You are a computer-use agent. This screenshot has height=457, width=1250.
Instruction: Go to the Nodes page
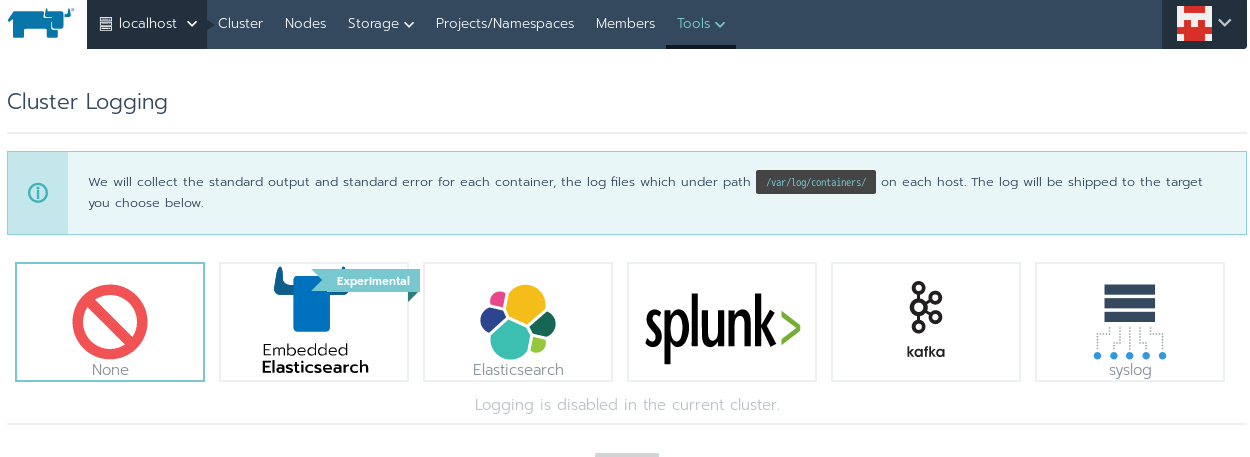[305, 23]
